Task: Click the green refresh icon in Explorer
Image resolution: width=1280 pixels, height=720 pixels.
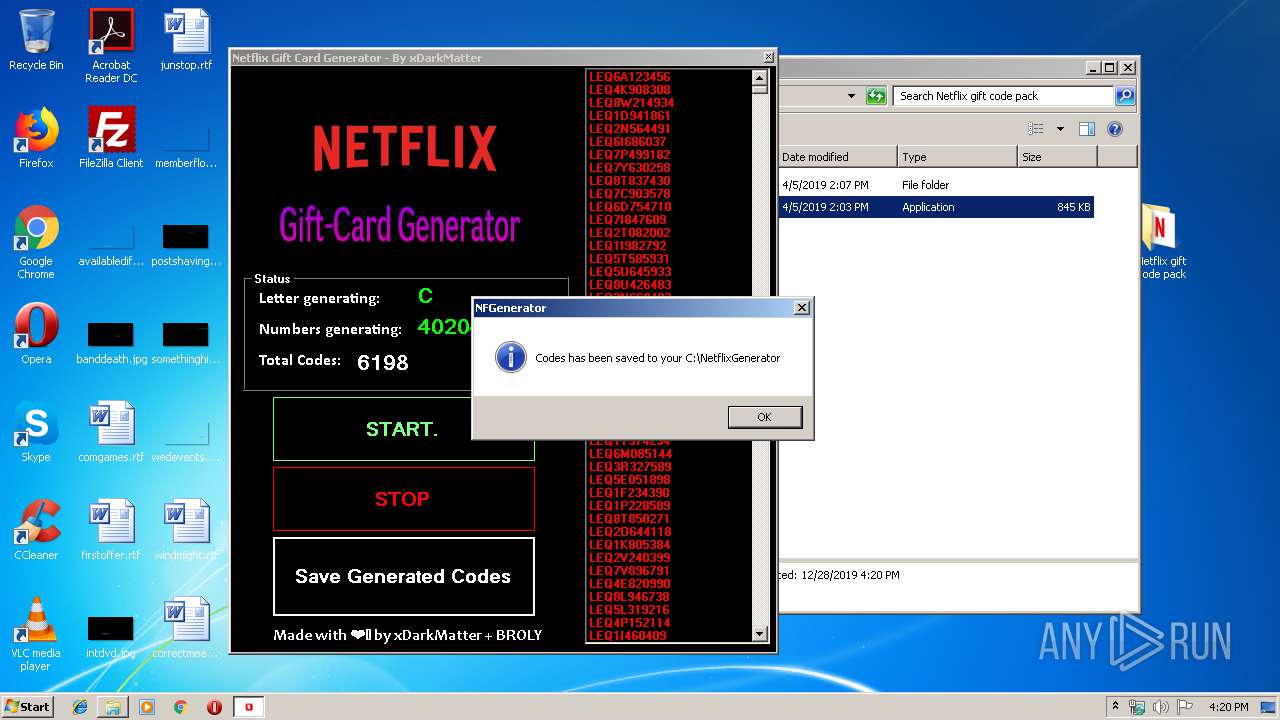Action: (x=876, y=96)
